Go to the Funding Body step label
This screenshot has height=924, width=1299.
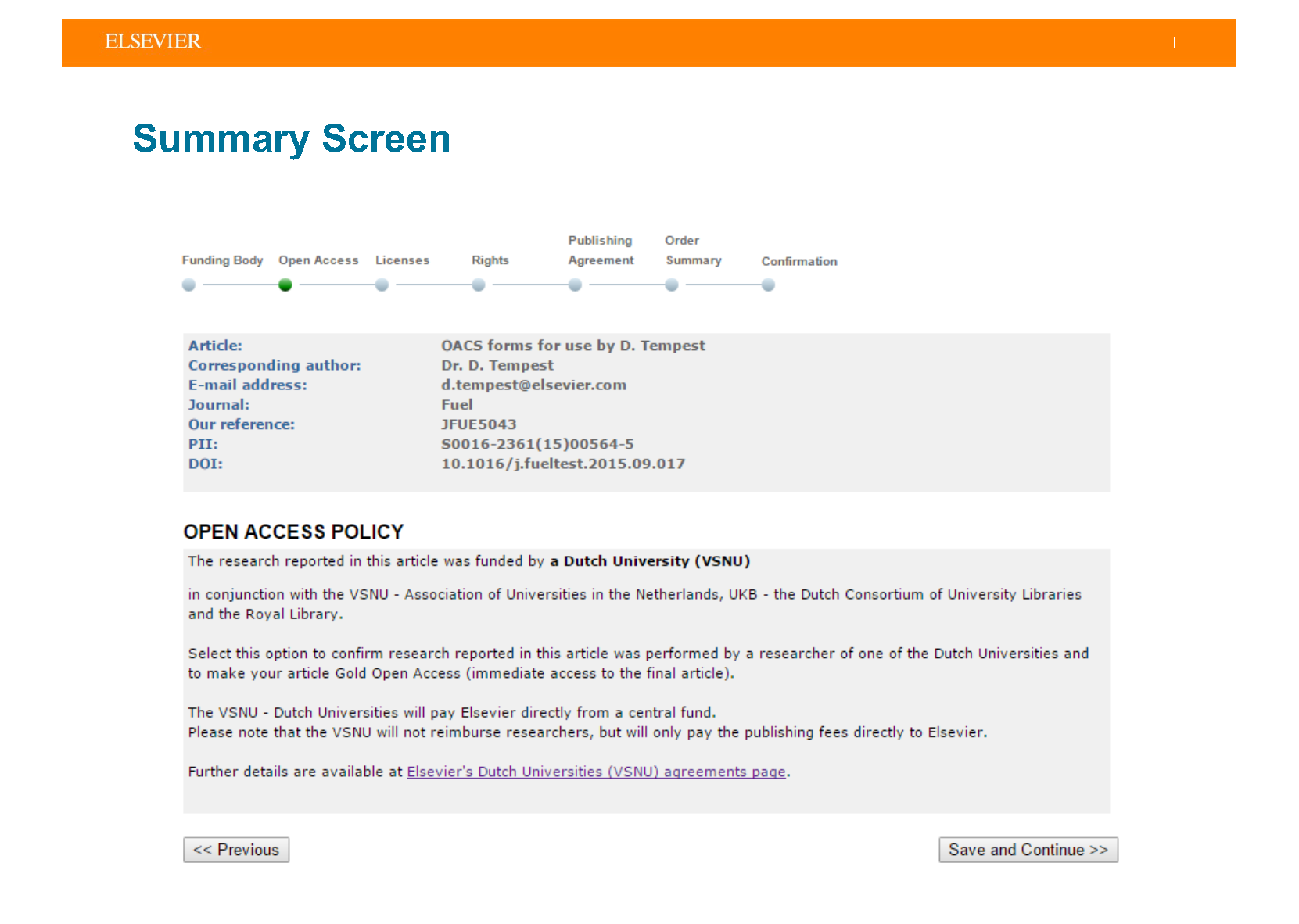click(x=222, y=260)
